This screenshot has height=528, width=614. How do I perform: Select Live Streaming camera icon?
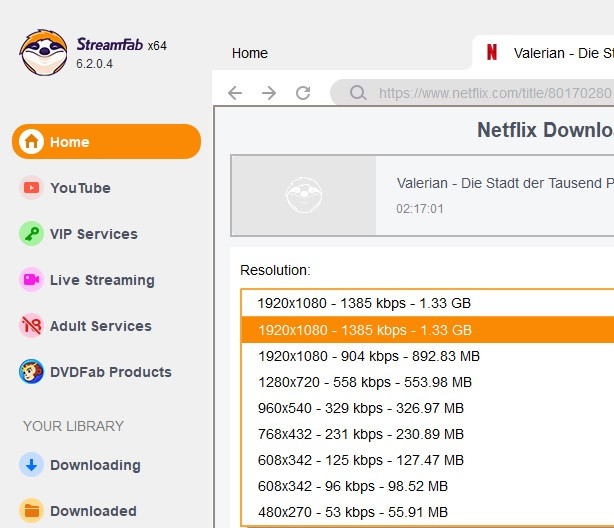pos(32,280)
